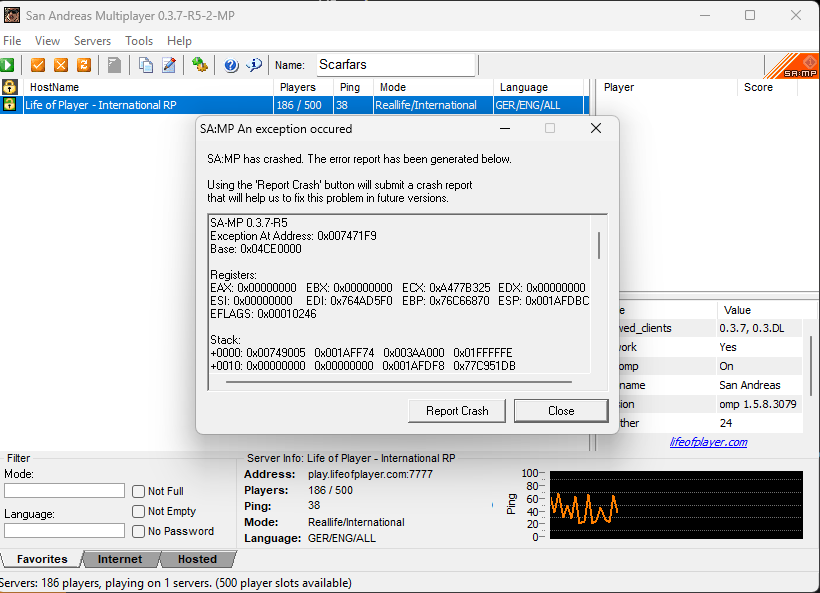Click the orange X Delete Server icon

(x=61, y=65)
